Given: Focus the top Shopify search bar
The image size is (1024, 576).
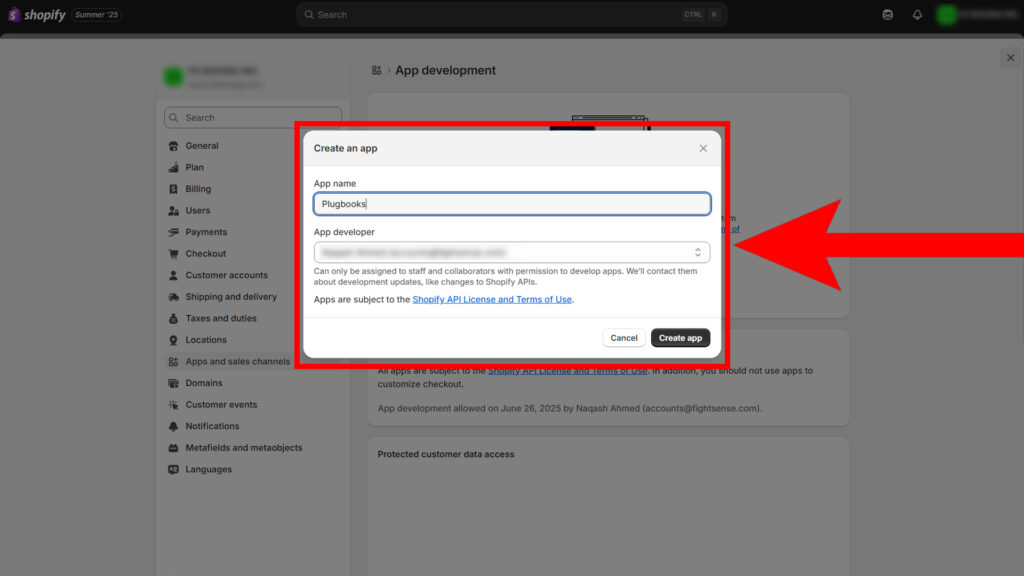Looking at the screenshot, I should click(x=511, y=14).
